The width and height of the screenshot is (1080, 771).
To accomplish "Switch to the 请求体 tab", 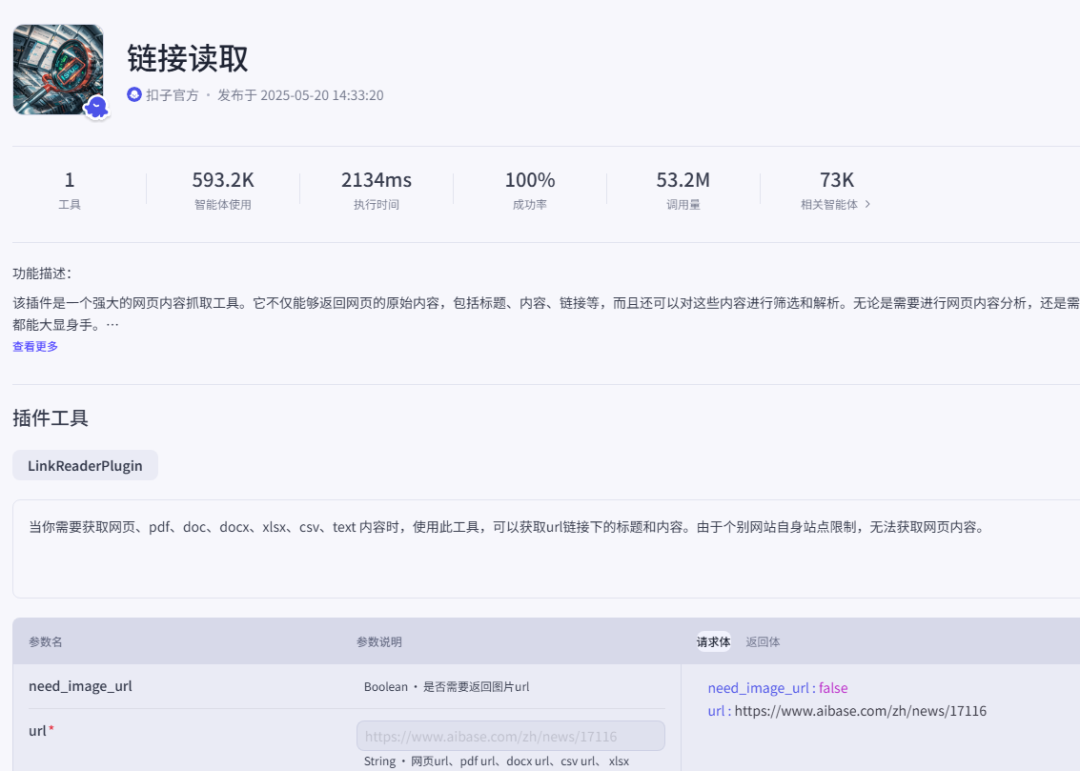I will [713, 642].
